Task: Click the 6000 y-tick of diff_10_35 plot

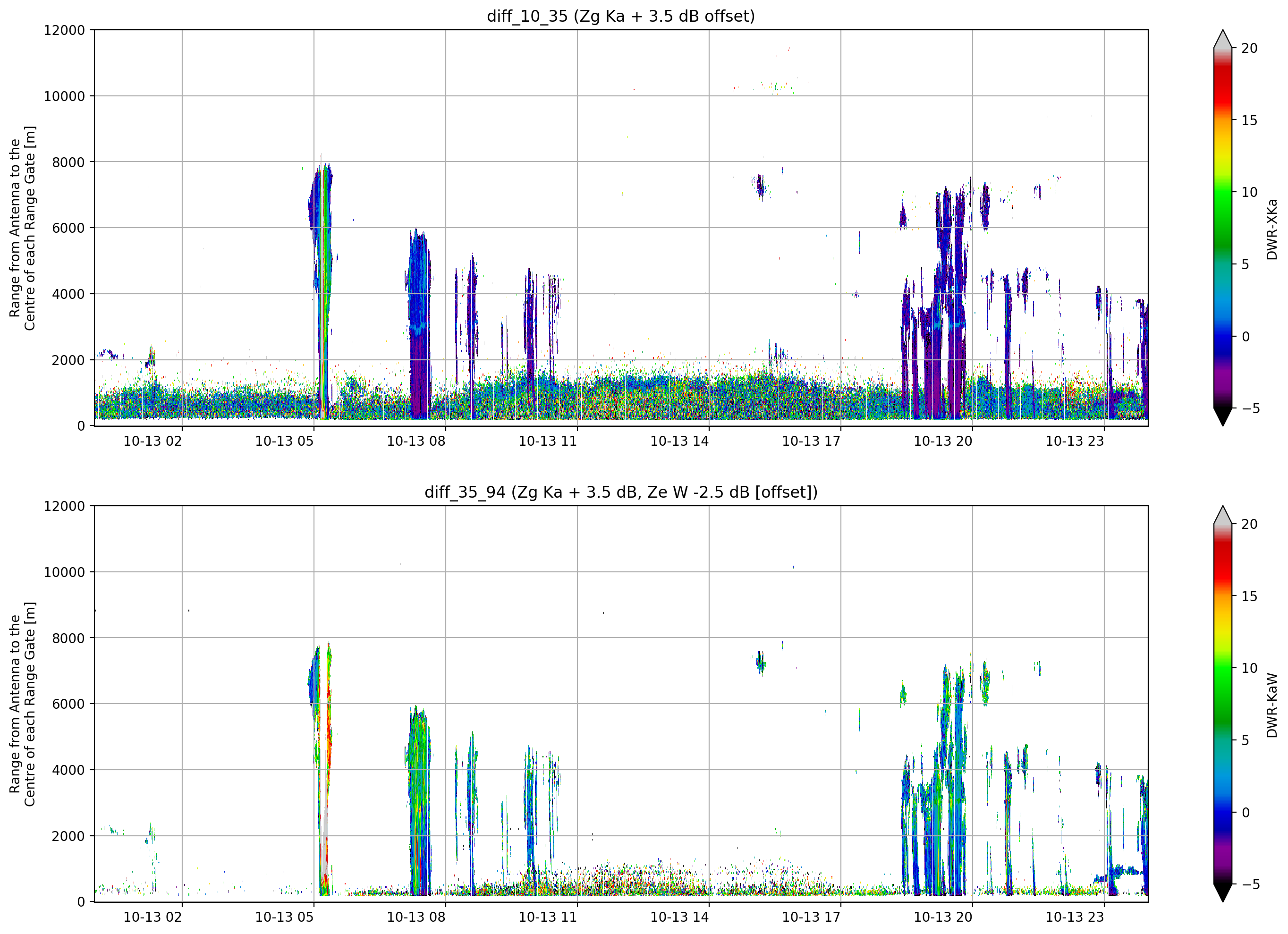Action: click(68, 229)
